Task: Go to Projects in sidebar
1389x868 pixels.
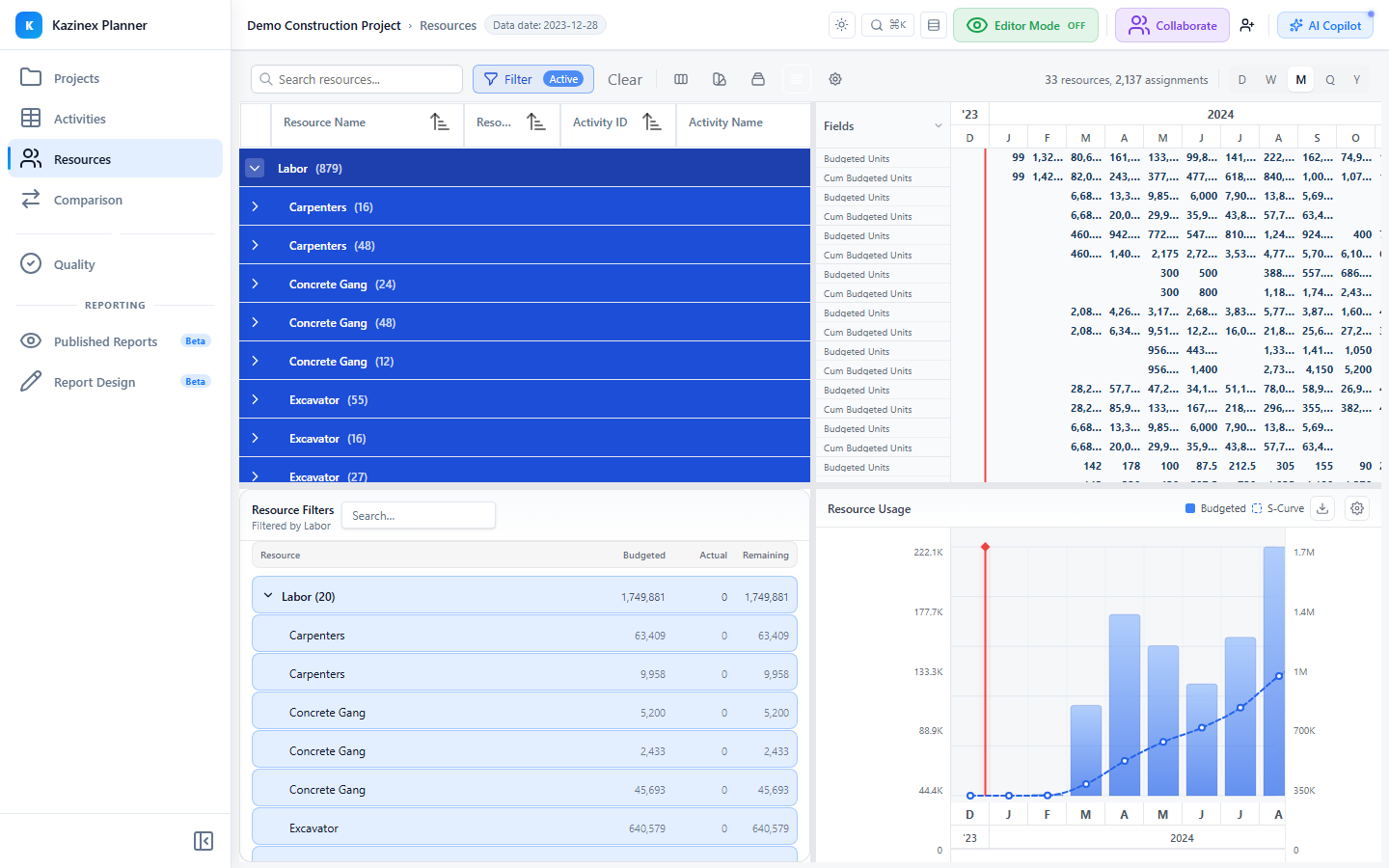Action: tap(115, 78)
